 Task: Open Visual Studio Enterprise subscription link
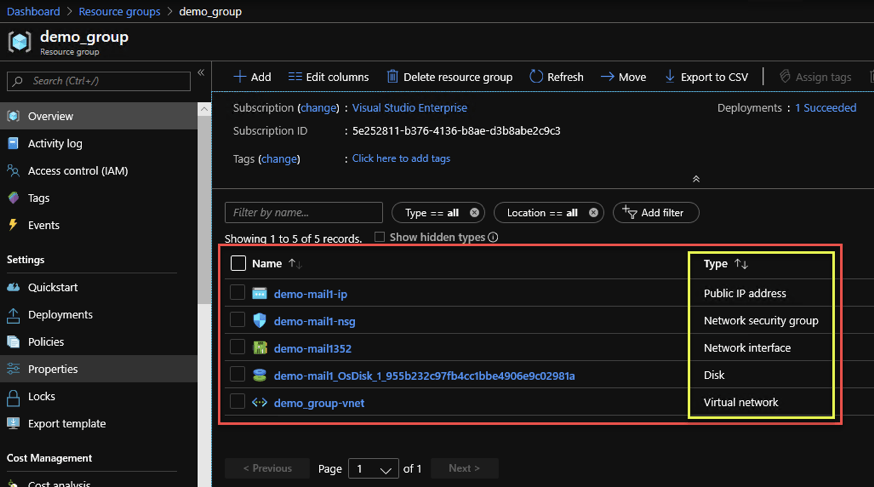410,108
